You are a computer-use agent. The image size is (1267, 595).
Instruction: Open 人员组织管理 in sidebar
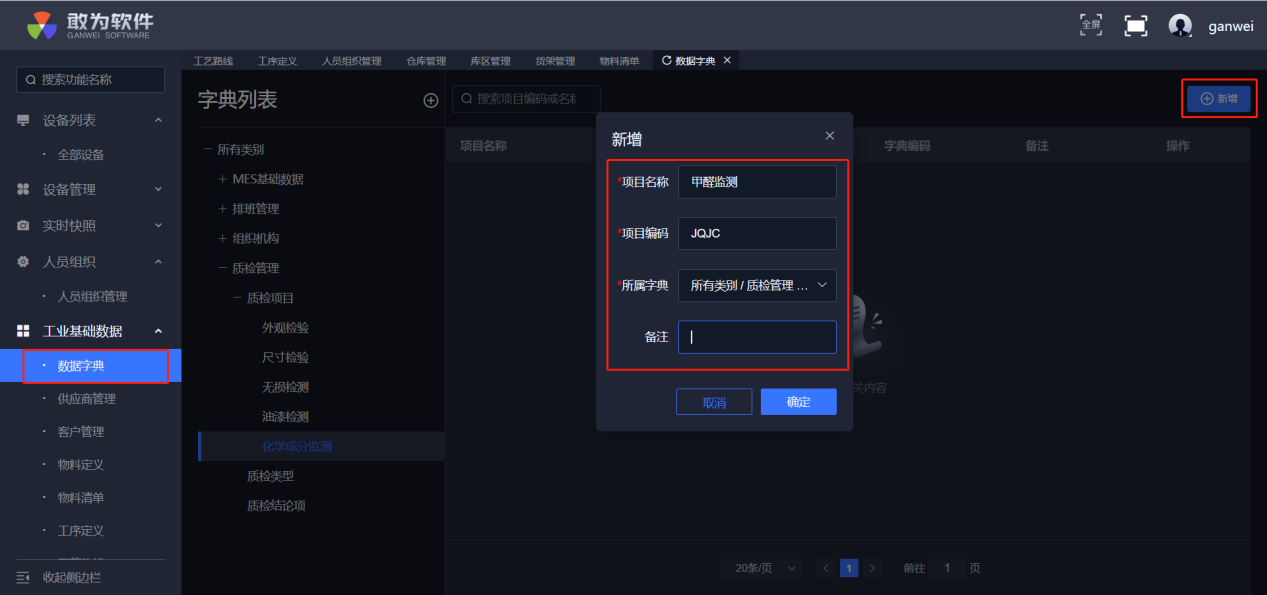click(x=92, y=297)
